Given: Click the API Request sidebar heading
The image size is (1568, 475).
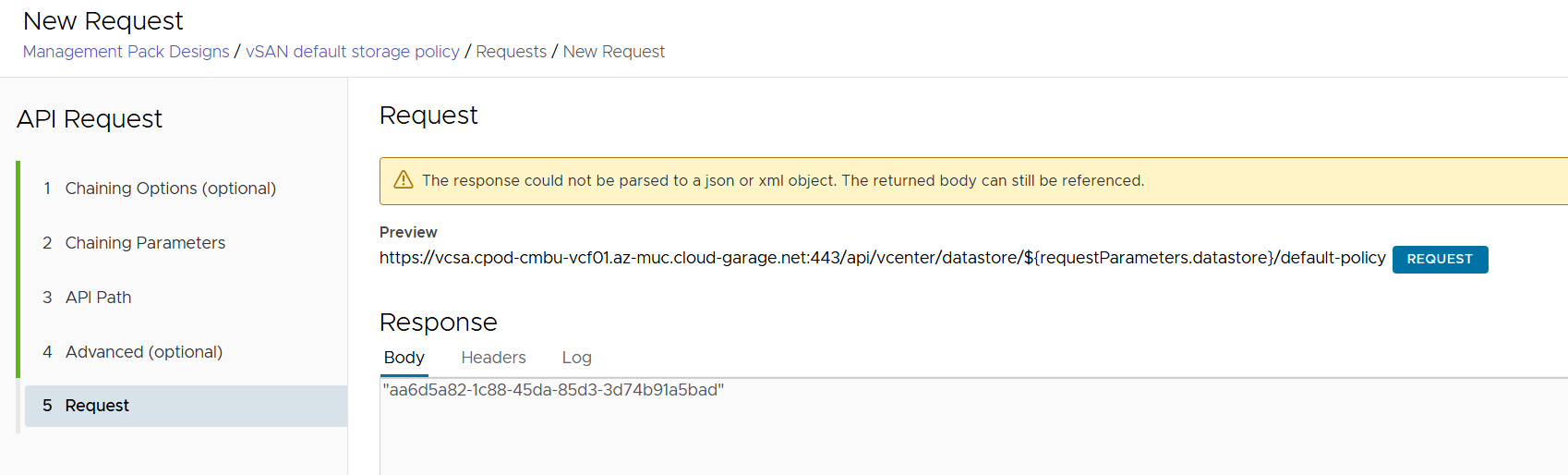Looking at the screenshot, I should 90,119.
